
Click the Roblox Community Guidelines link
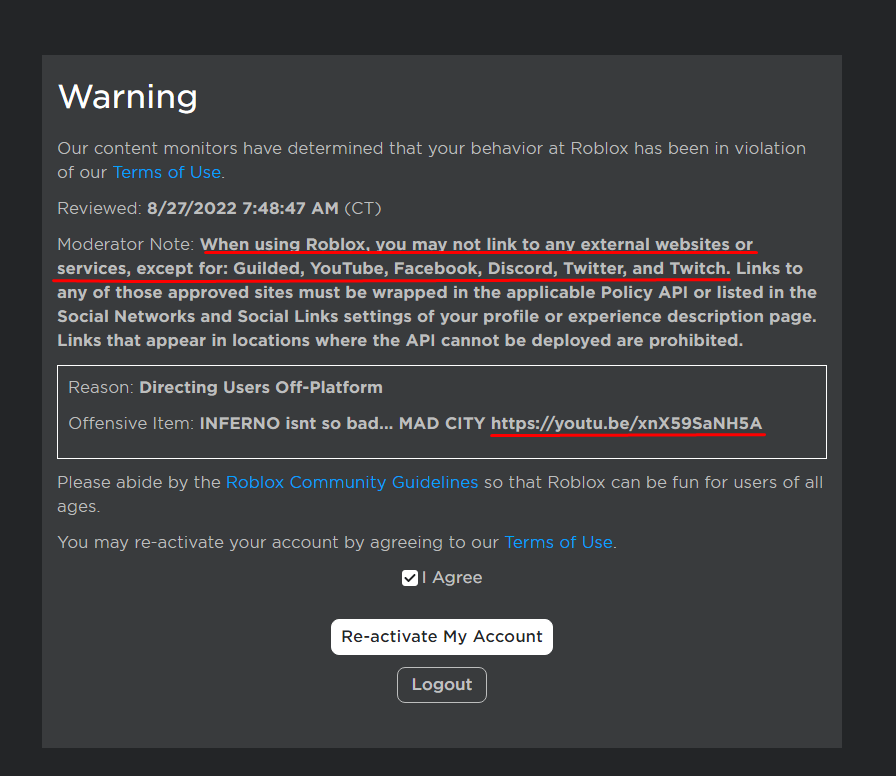[x=351, y=482]
